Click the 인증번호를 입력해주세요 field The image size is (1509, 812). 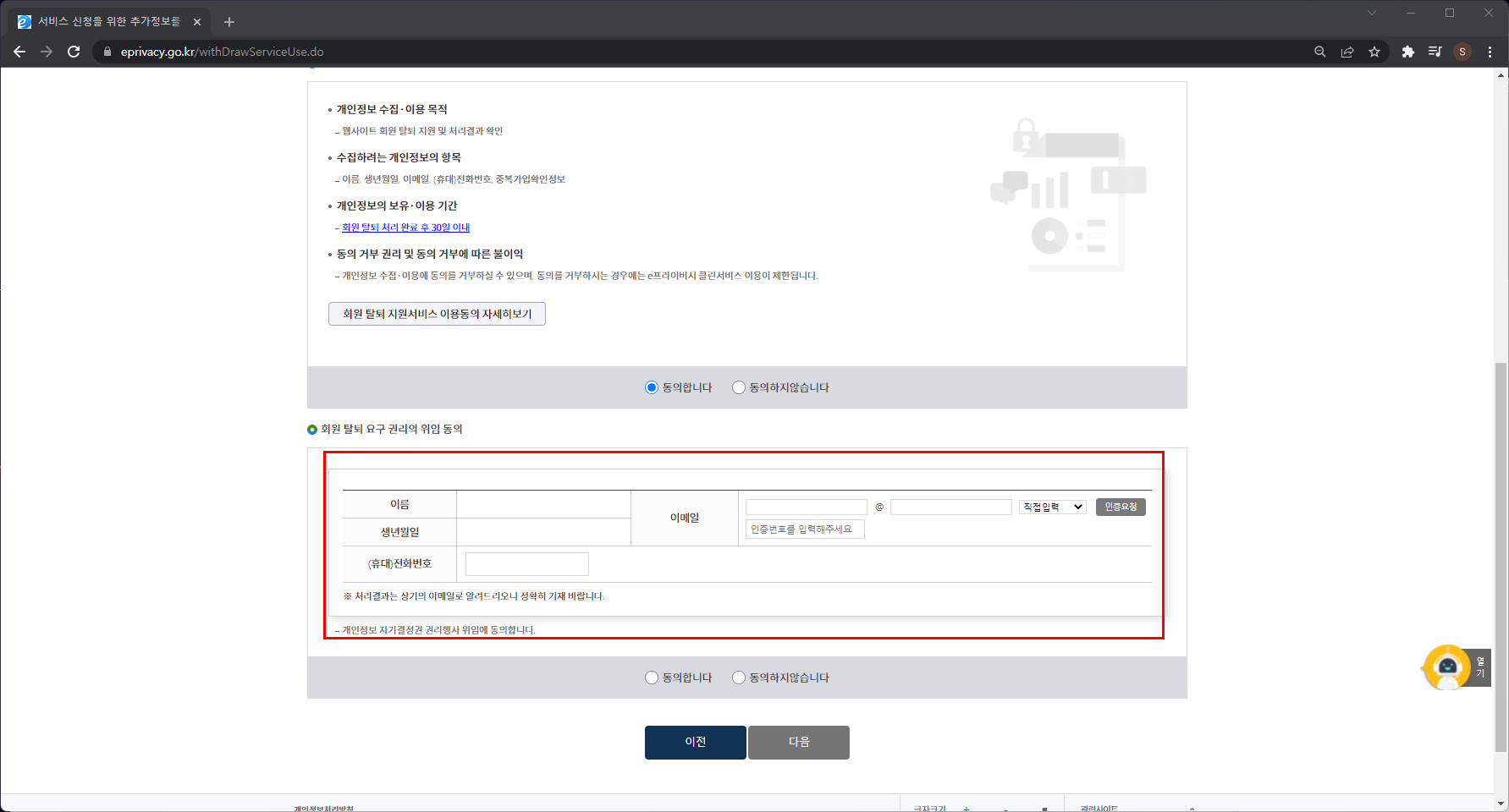pos(805,529)
